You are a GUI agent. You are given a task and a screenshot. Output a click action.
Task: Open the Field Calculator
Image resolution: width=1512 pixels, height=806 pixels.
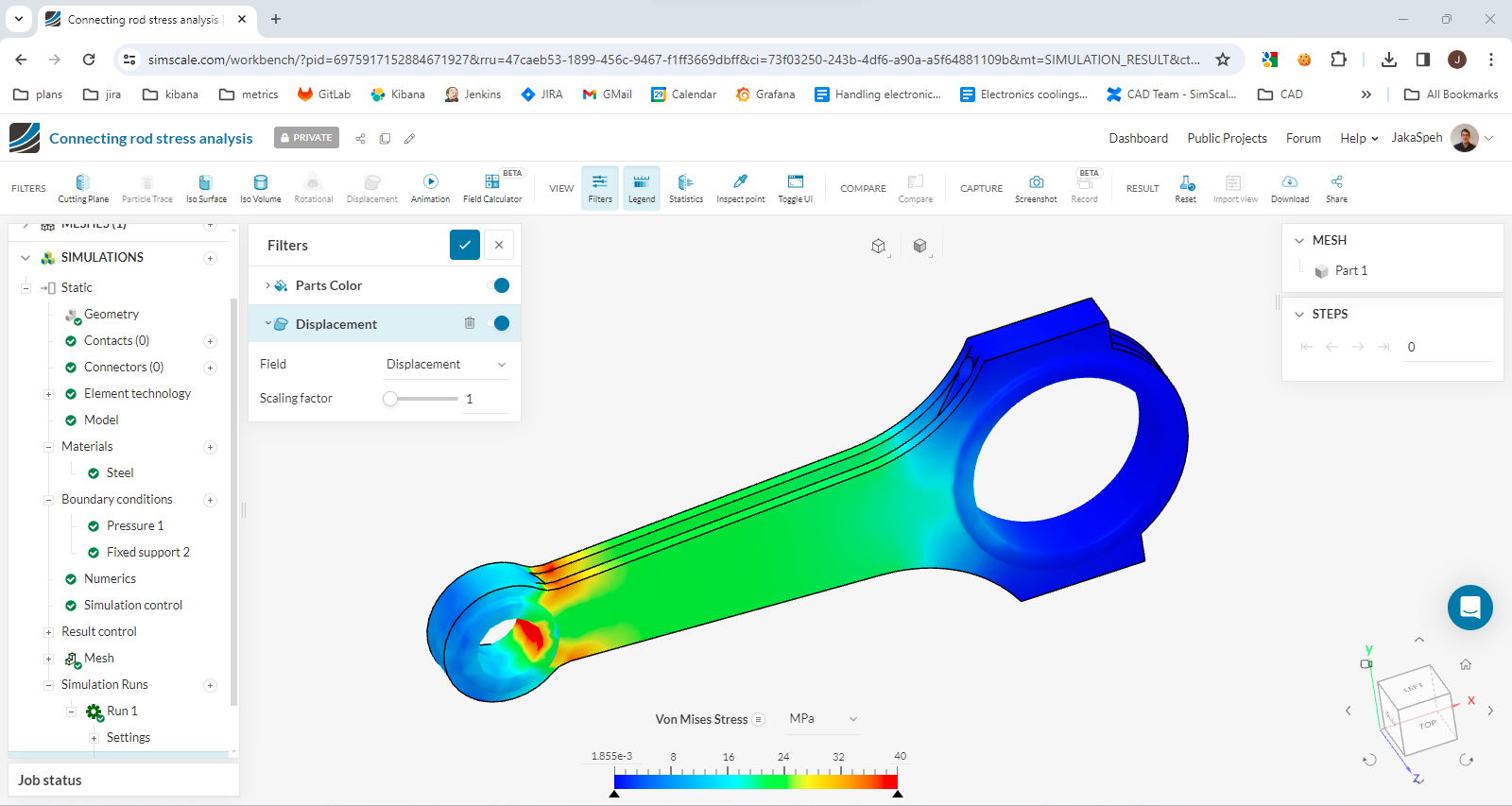click(492, 187)
